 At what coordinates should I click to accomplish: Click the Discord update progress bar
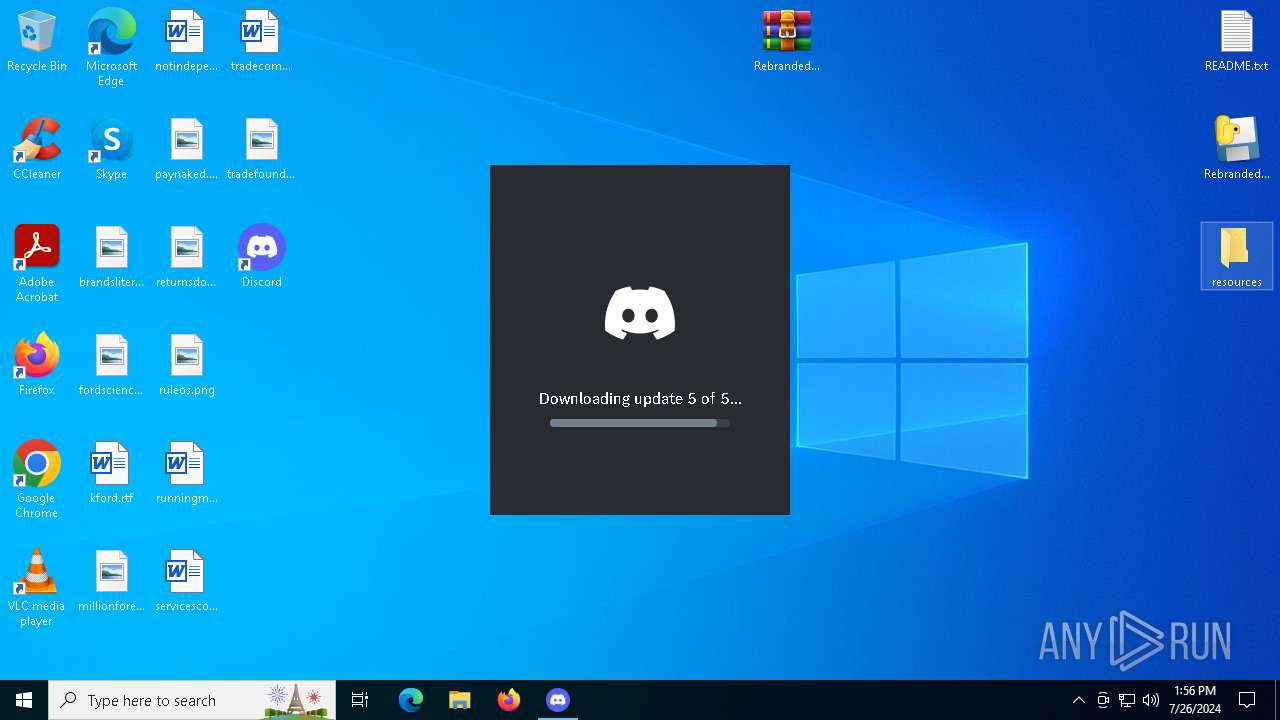coord(640,423)
